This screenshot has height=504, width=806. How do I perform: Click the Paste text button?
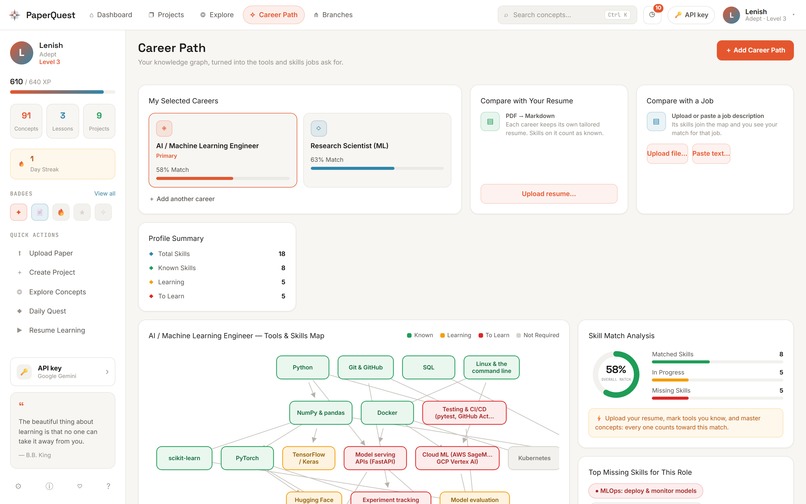point(711,154)
